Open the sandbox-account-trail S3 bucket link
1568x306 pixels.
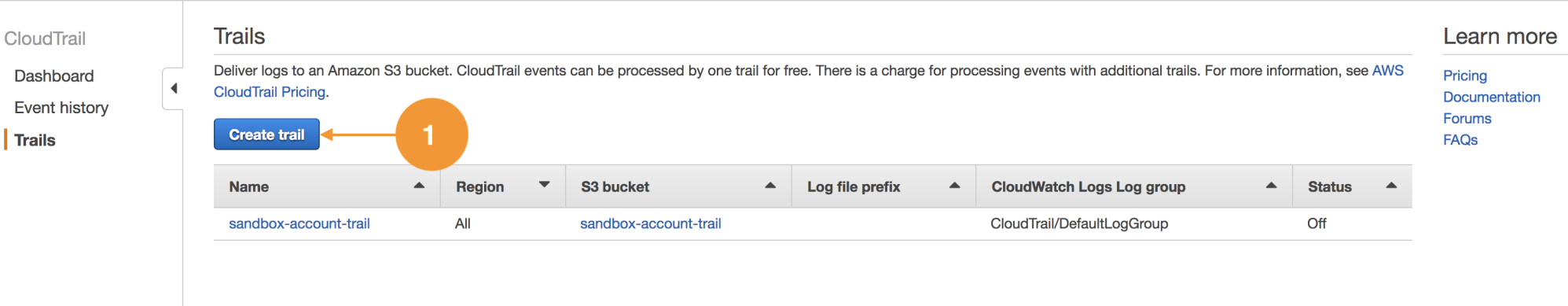pyautogui.click(x=651, y=223)
